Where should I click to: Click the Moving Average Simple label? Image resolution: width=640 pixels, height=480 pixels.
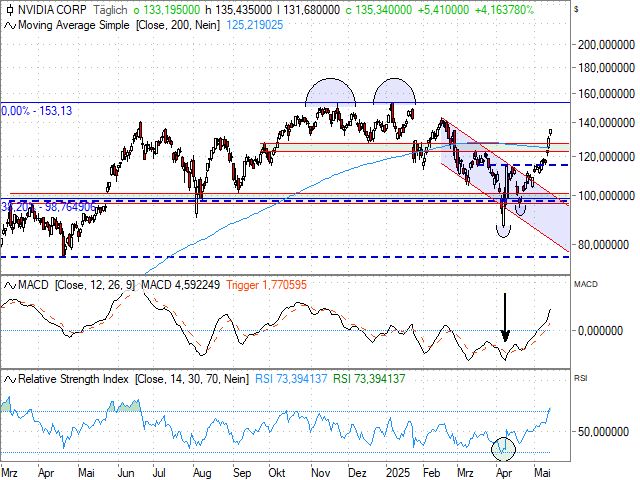[x=74, y=25]
